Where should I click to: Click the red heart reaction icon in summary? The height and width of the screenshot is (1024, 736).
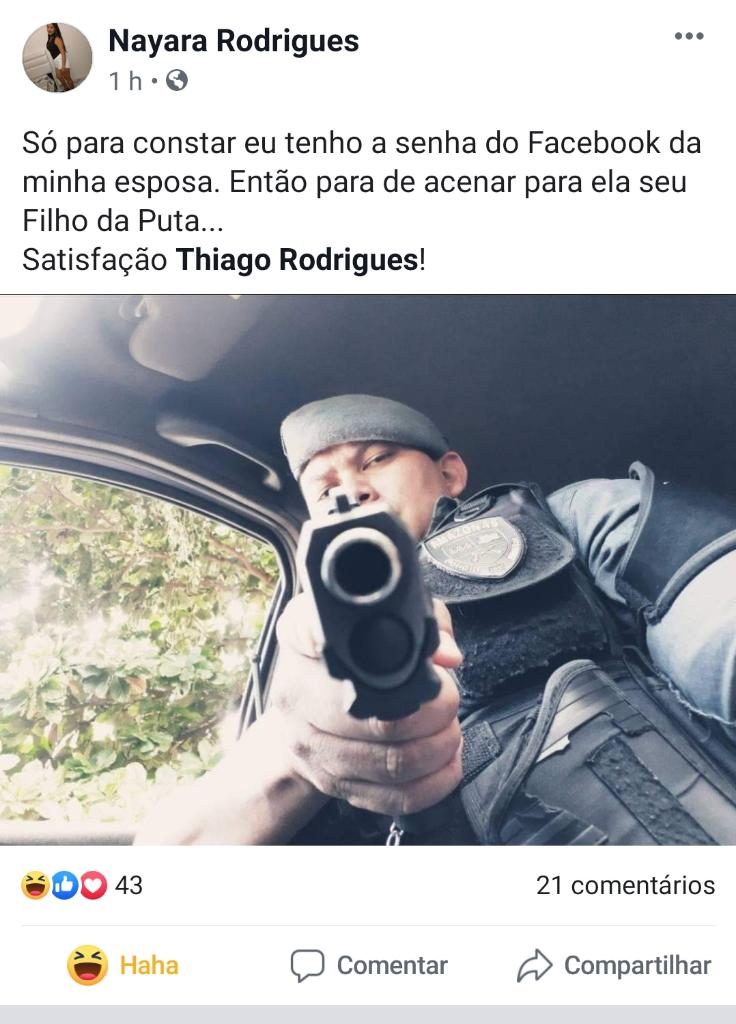[x=93, y=886]
